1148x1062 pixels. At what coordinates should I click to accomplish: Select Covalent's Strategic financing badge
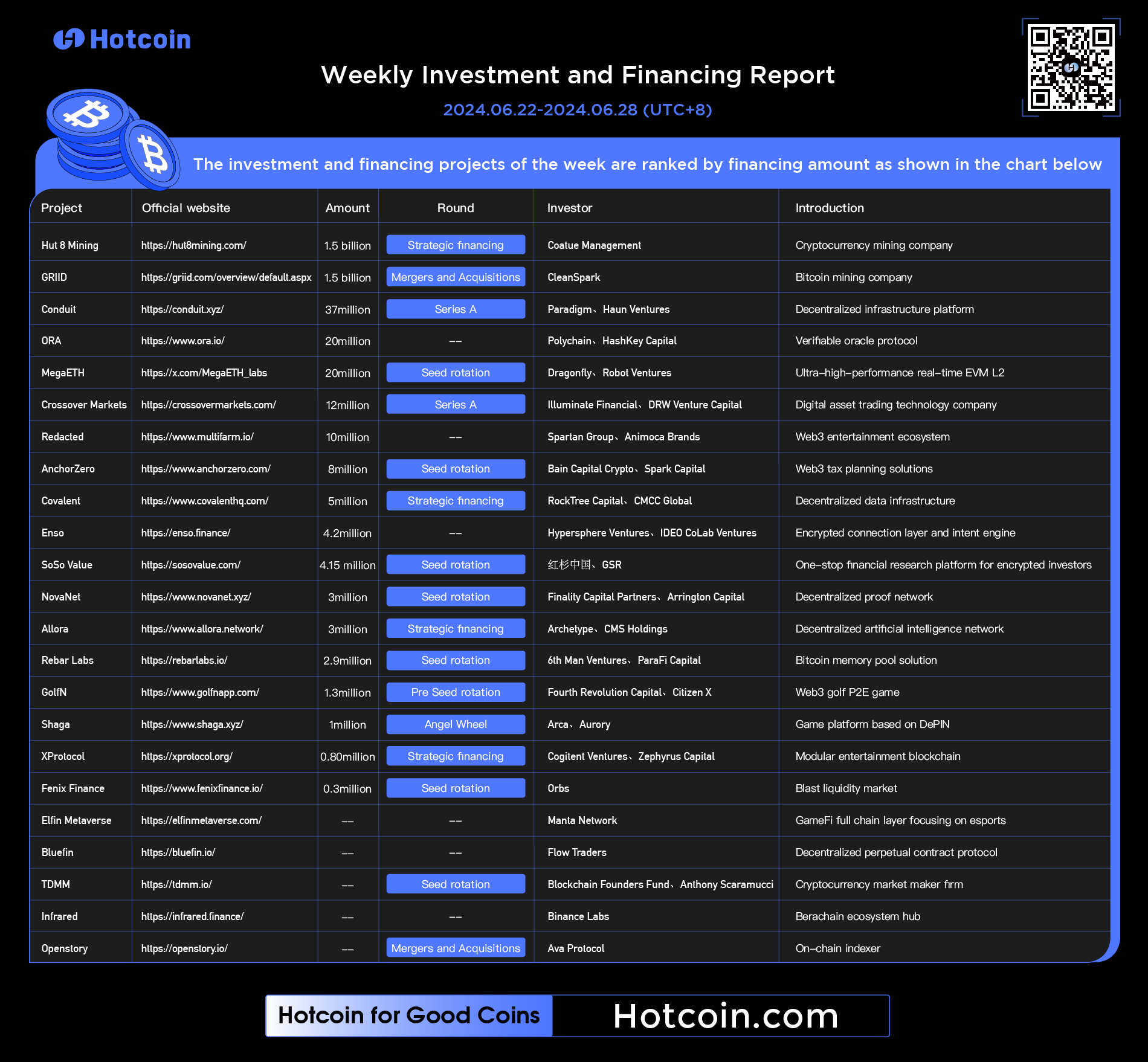click(x=456, y=500)
